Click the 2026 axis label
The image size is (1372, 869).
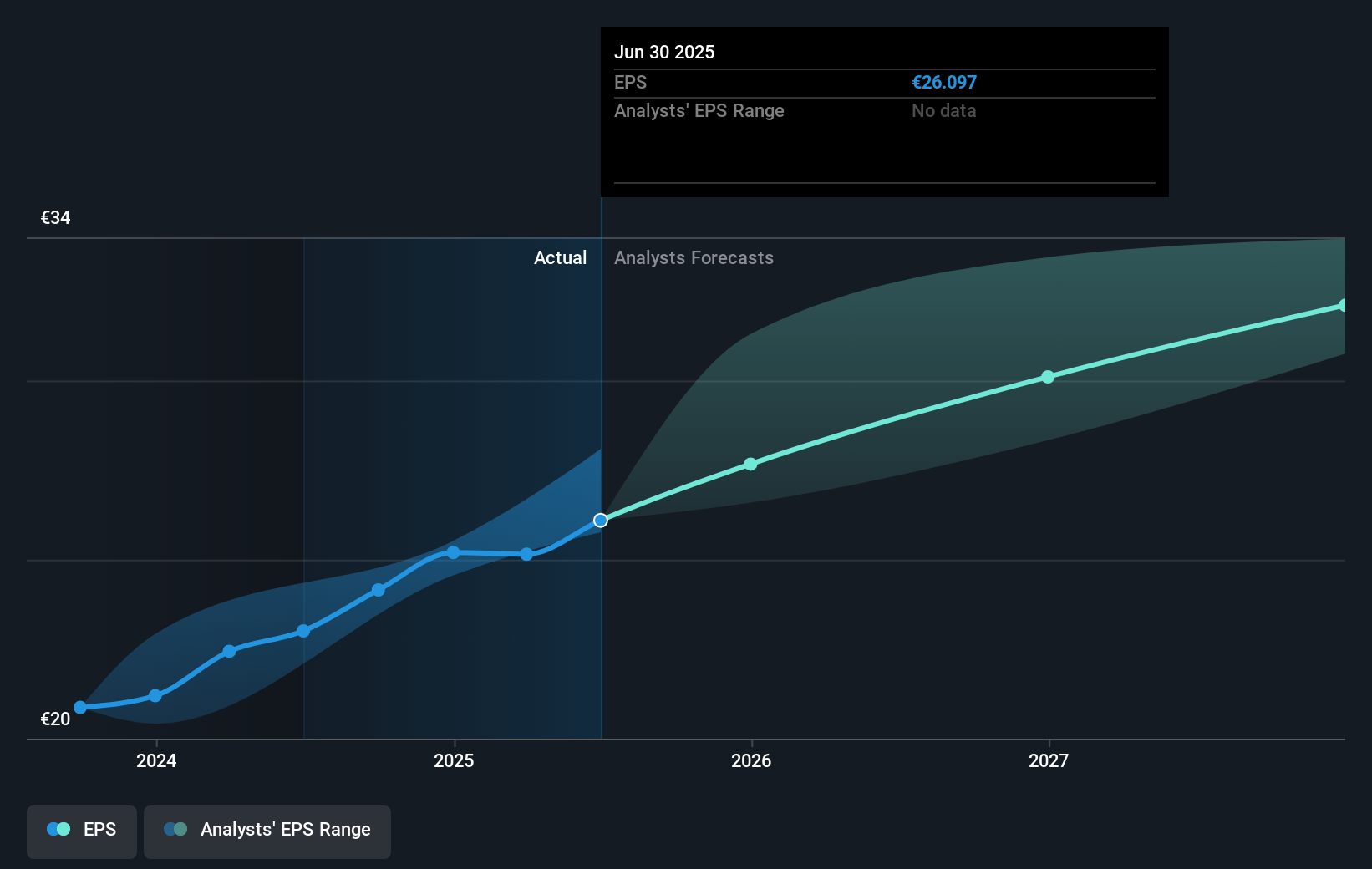click(751, 760)
